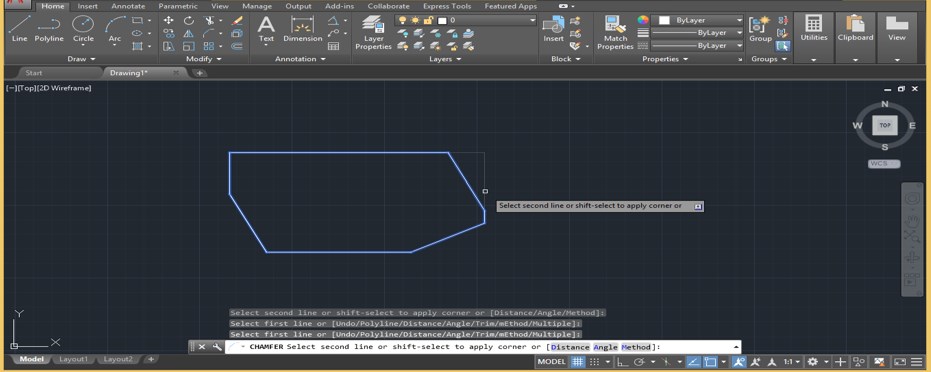This screenshot has width=931, height=372.
Task: Select the Line tool
Action: pos(20,29)
